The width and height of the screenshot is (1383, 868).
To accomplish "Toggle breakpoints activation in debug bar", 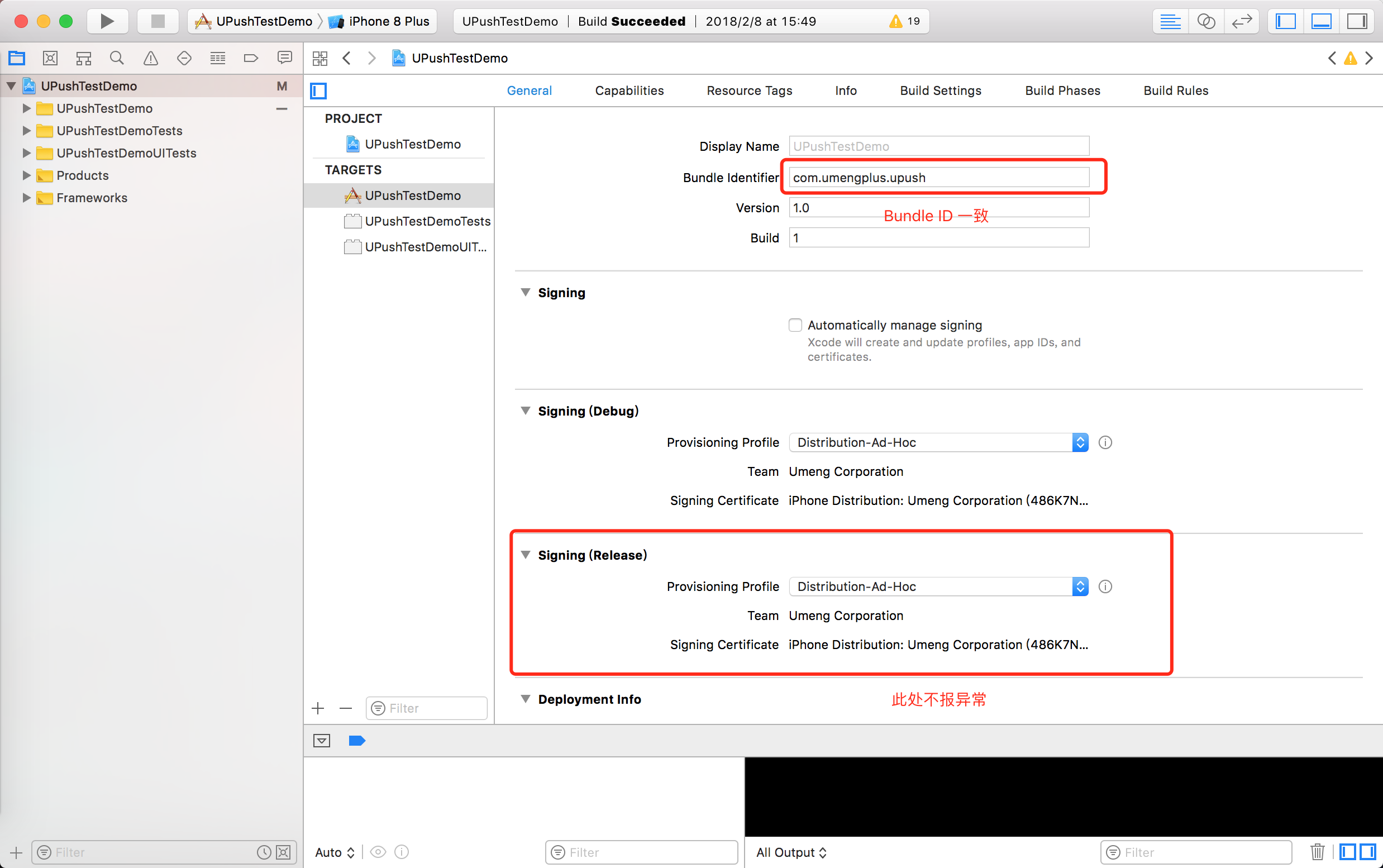I will [357, 741].
